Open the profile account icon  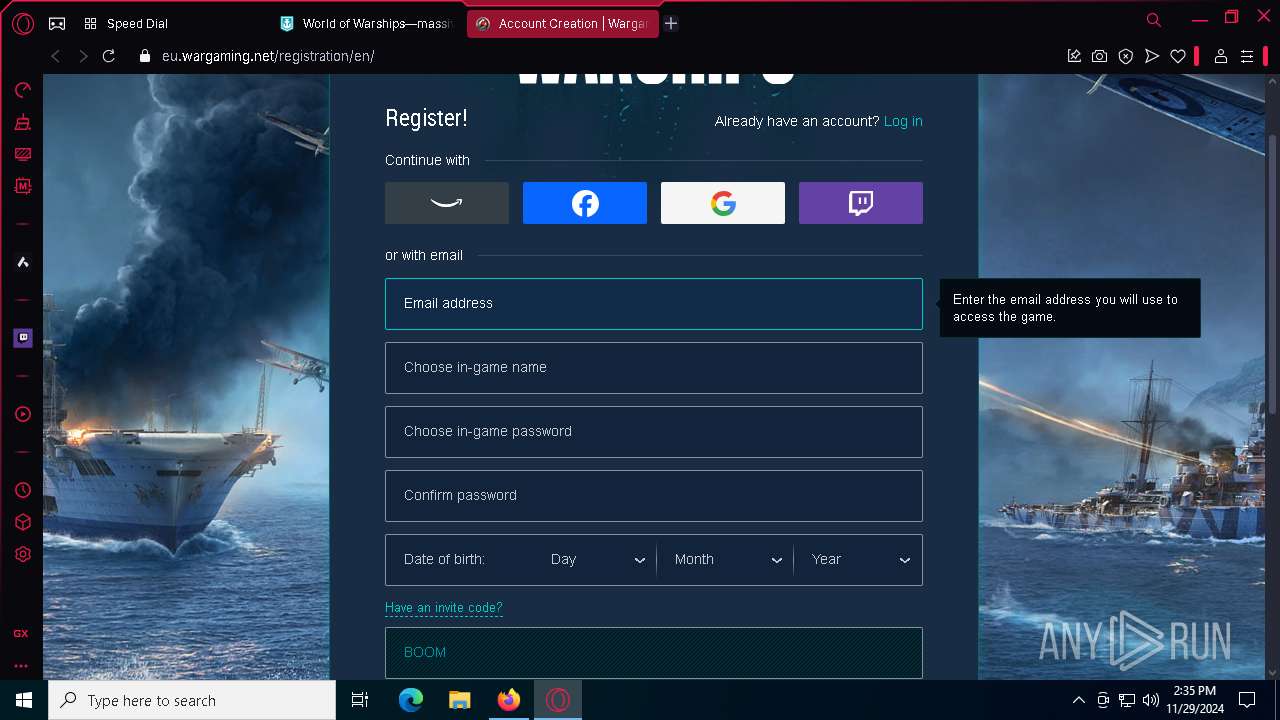click(x=1221, y=56)
